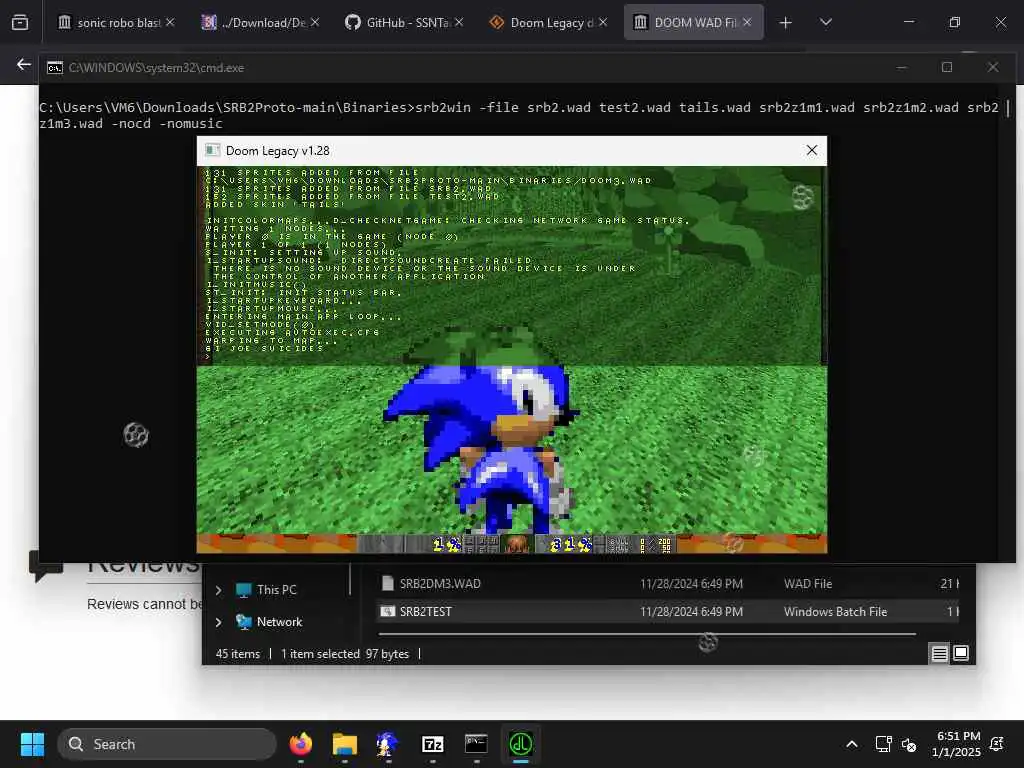
Task: Open the Windows Start menu
Action: (32, 744)
